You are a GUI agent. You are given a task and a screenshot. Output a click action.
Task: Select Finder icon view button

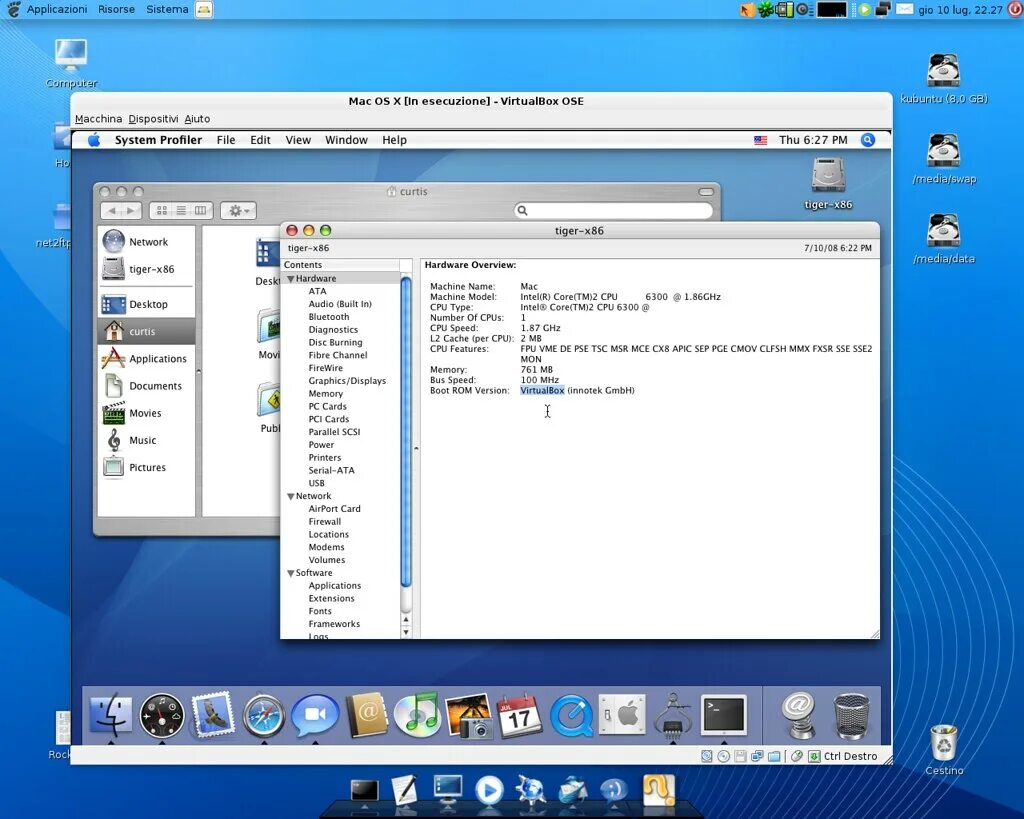click(162, 210)
